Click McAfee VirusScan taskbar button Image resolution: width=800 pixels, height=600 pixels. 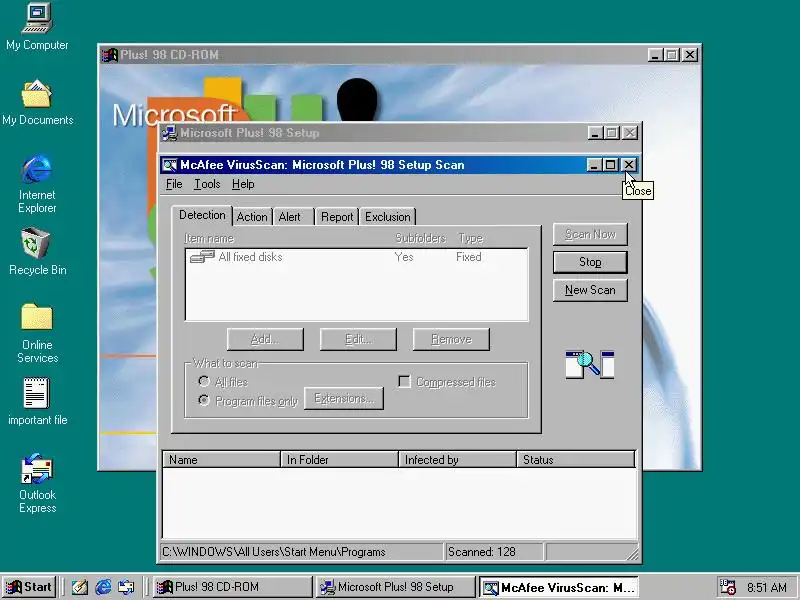559,587
